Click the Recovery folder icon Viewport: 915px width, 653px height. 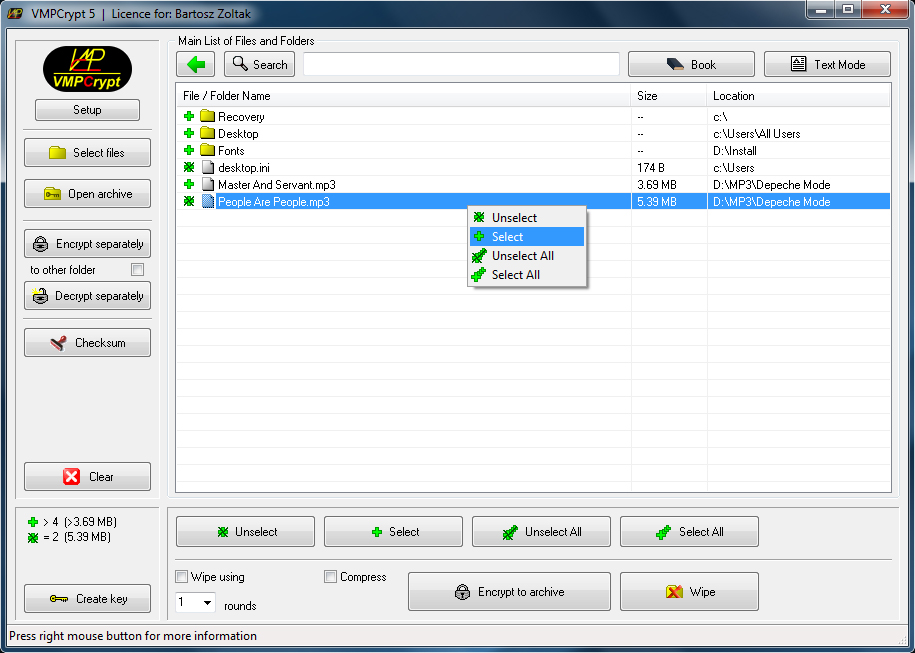pos(207,116)
